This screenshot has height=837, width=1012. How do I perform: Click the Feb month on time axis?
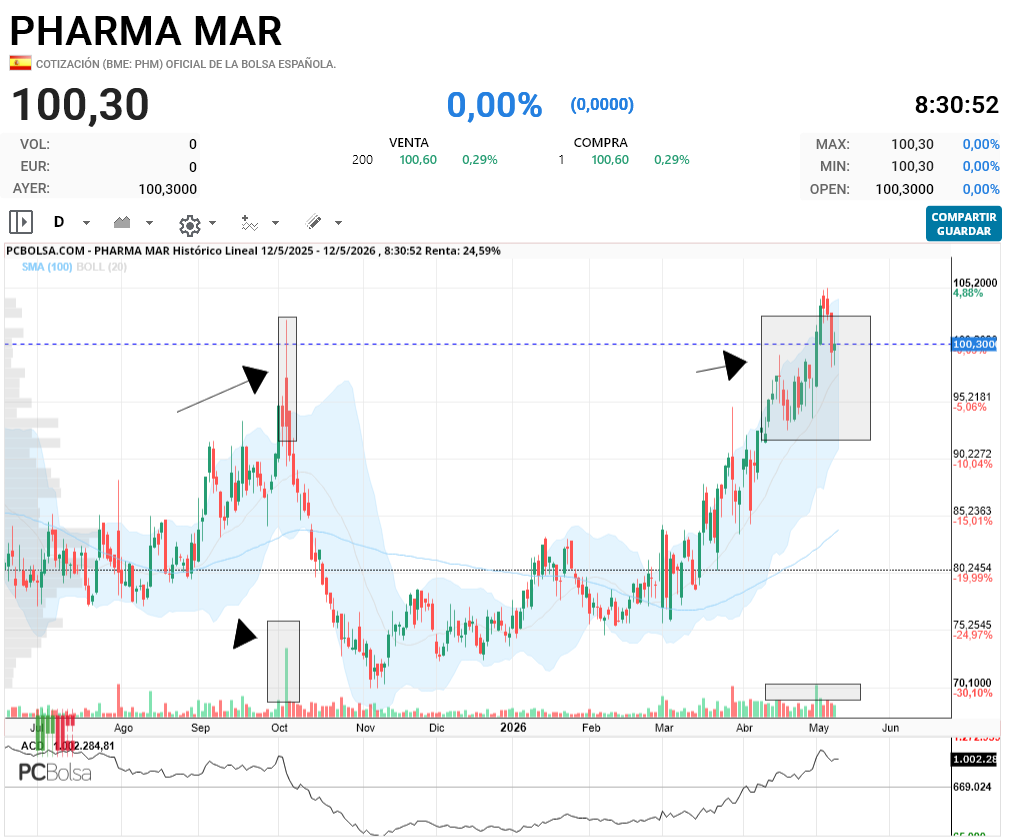tap(591, 728)
